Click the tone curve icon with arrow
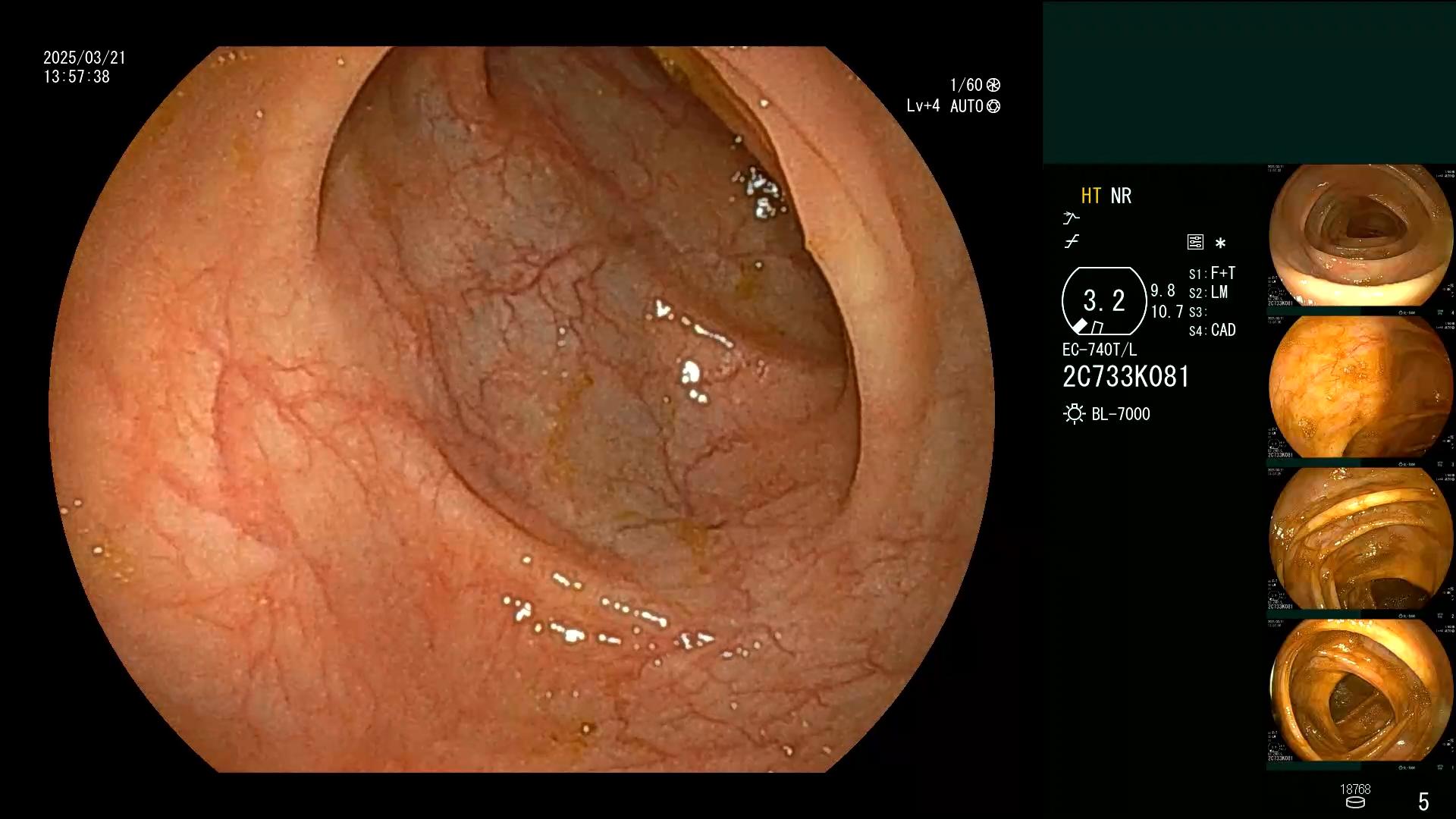The height and width of the screenshot is (819, 1456). [x=1071, y=218]
